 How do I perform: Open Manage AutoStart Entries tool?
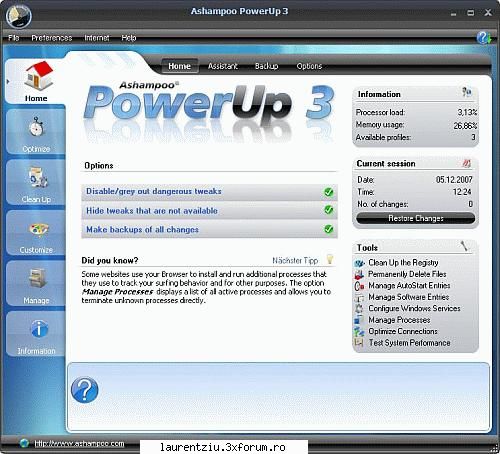pyautogui.click(x=409, y=285)
